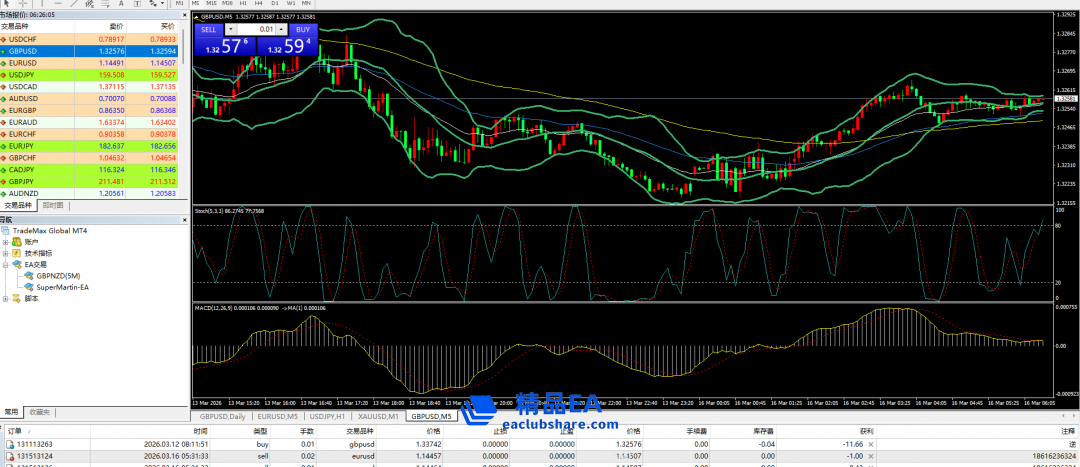Click the 0.01 lot volume field
This screenshot has width=1080, height=467.
pos(265,30)
